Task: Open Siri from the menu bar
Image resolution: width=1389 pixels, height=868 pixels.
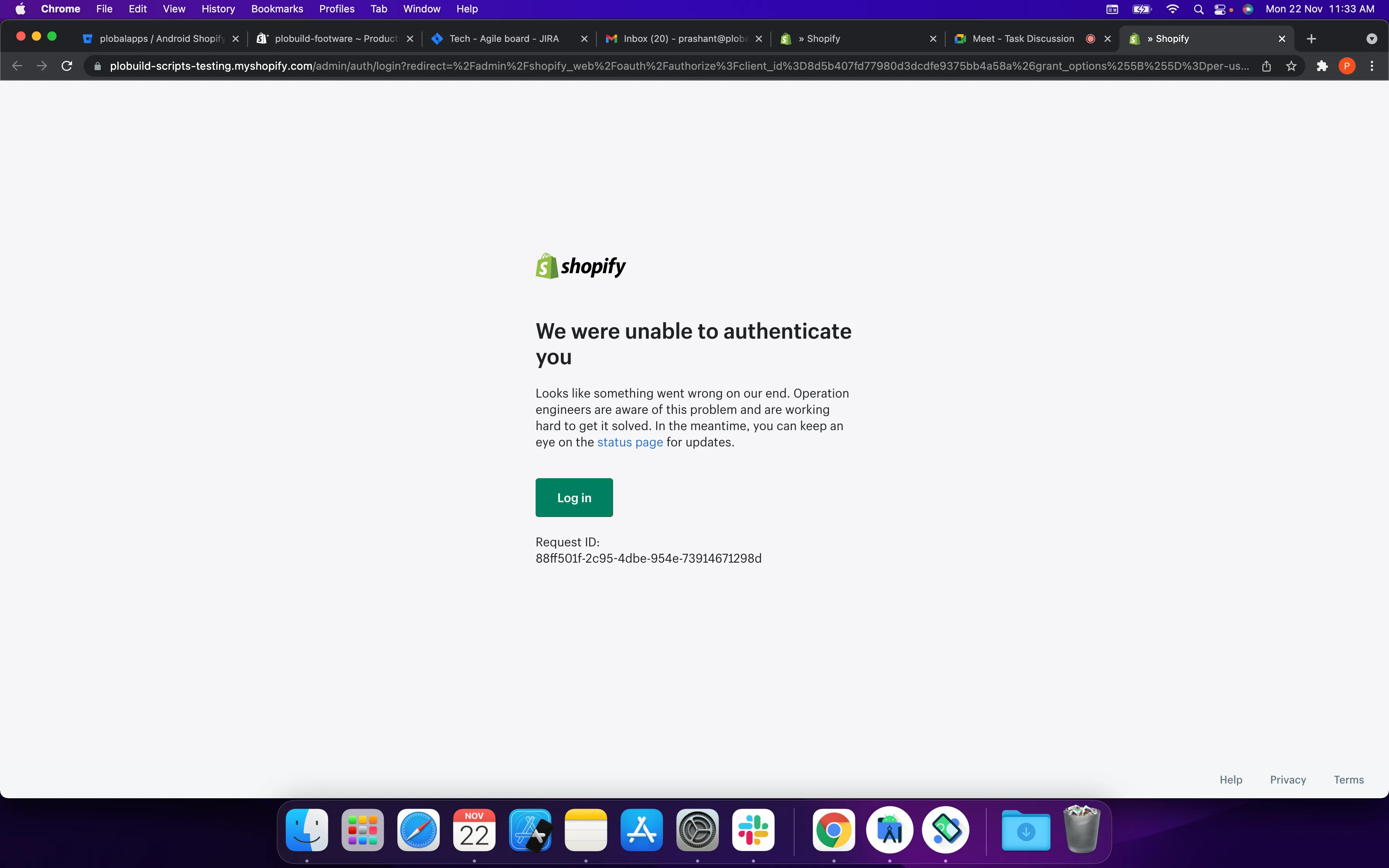Action: click(x=1248, y=9)
